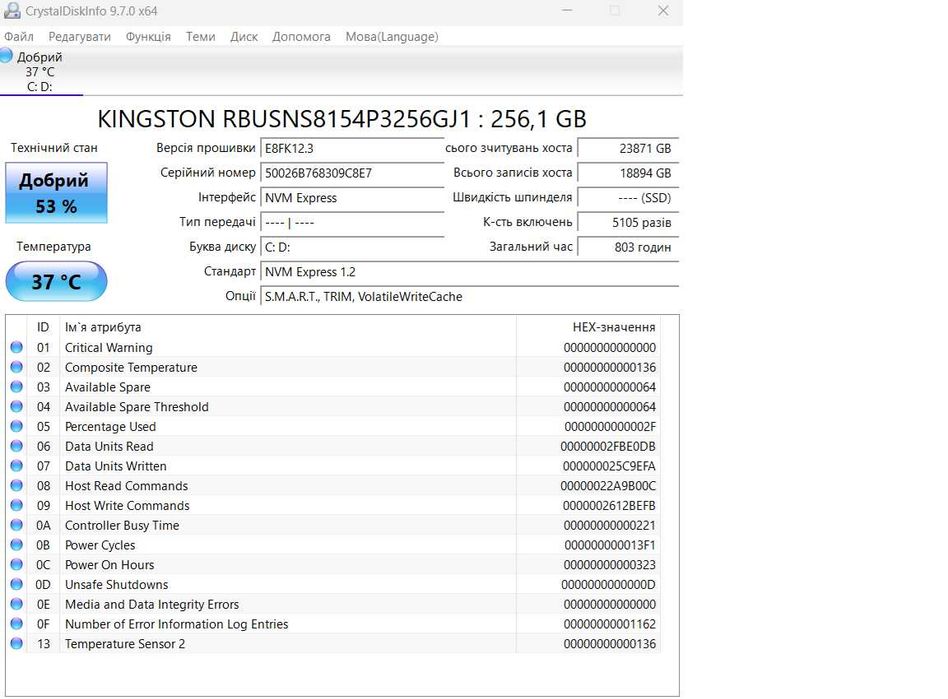
Task: Click the power-on hours value 803 годин
Action: click(x=628, y=247)
